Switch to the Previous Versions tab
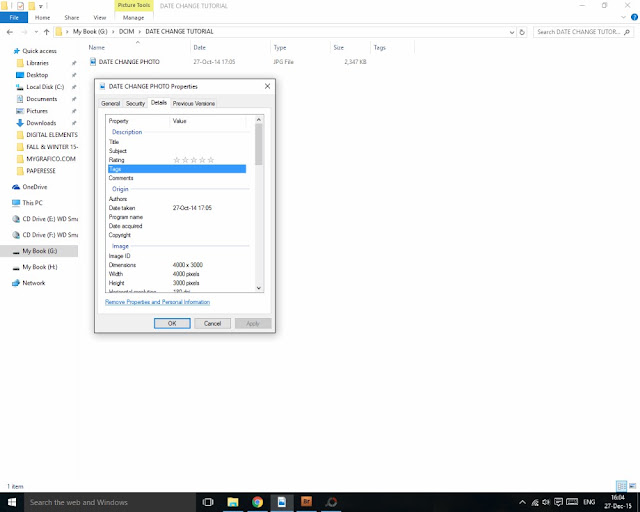 coord(193,104)
